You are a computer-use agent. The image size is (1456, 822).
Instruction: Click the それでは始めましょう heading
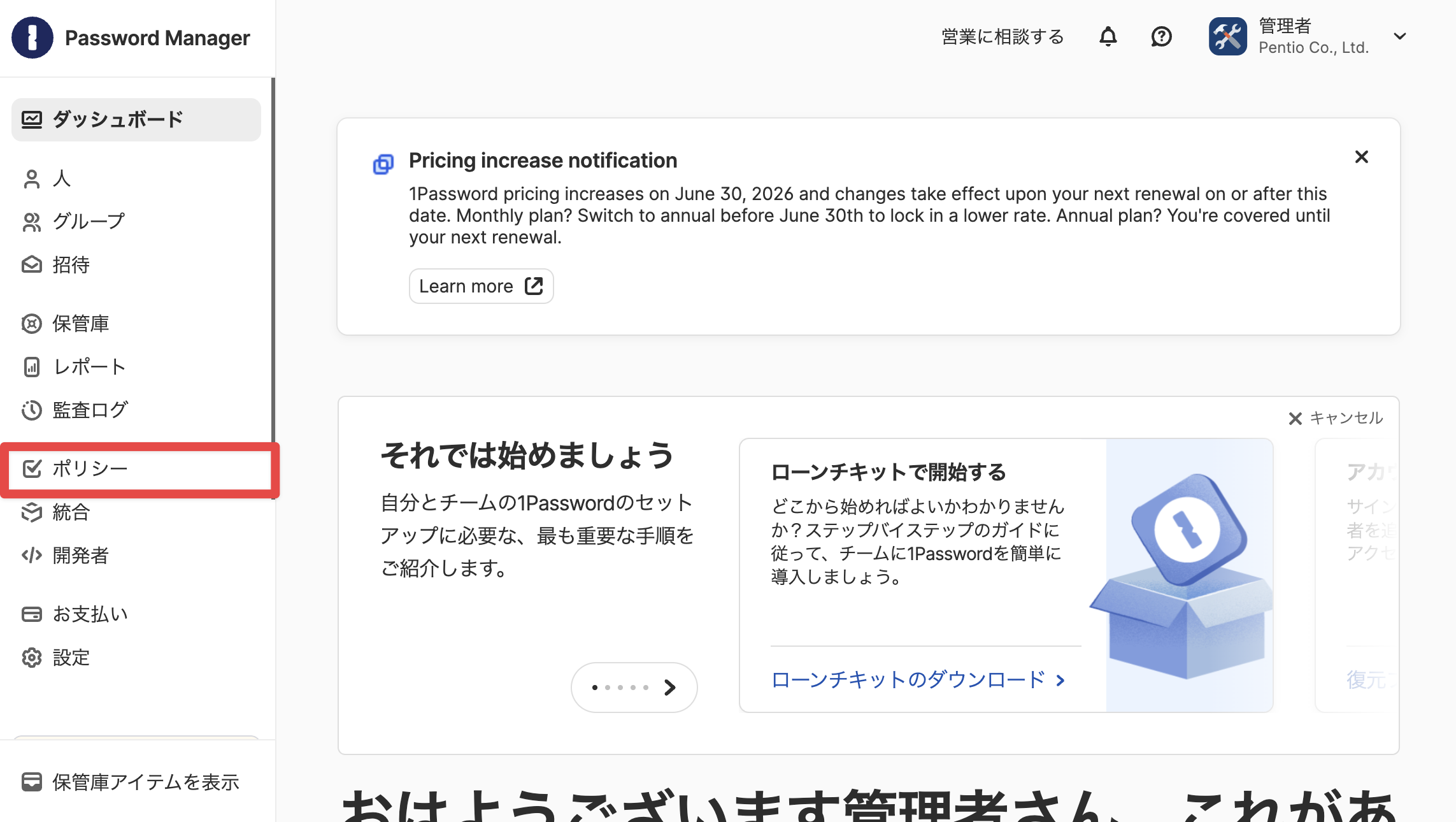click(527, 456)
